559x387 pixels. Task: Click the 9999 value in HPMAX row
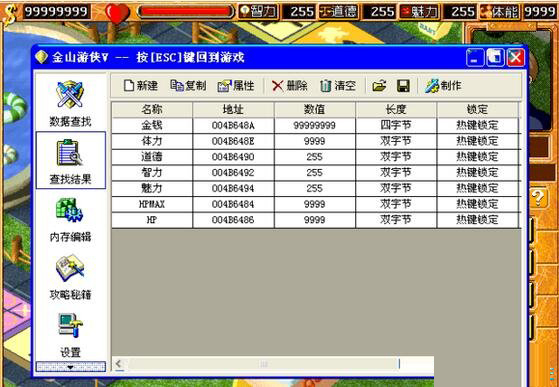coord(314,204)
